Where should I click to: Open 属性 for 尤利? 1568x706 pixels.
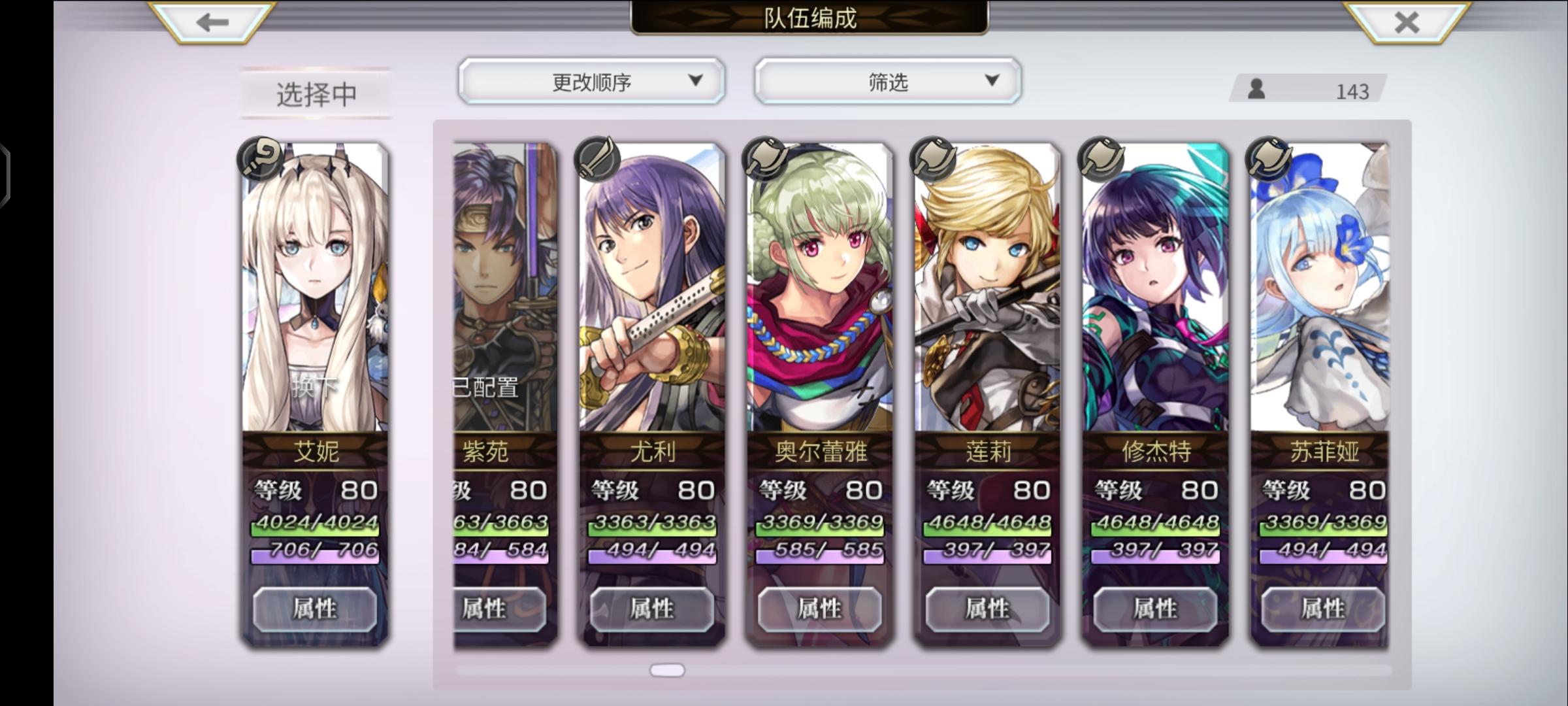[652, 609]
